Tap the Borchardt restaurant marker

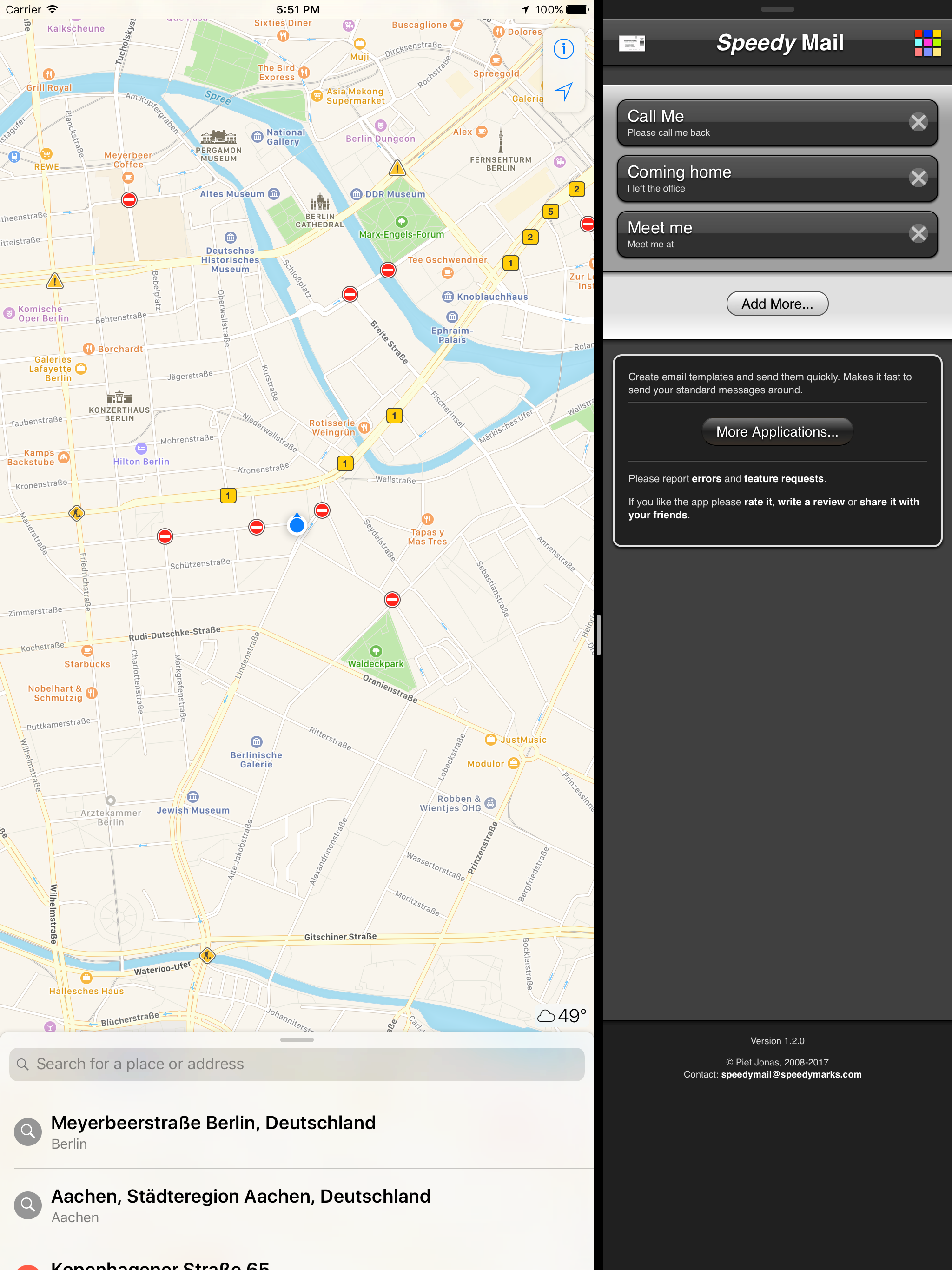[x=88, y=349]
